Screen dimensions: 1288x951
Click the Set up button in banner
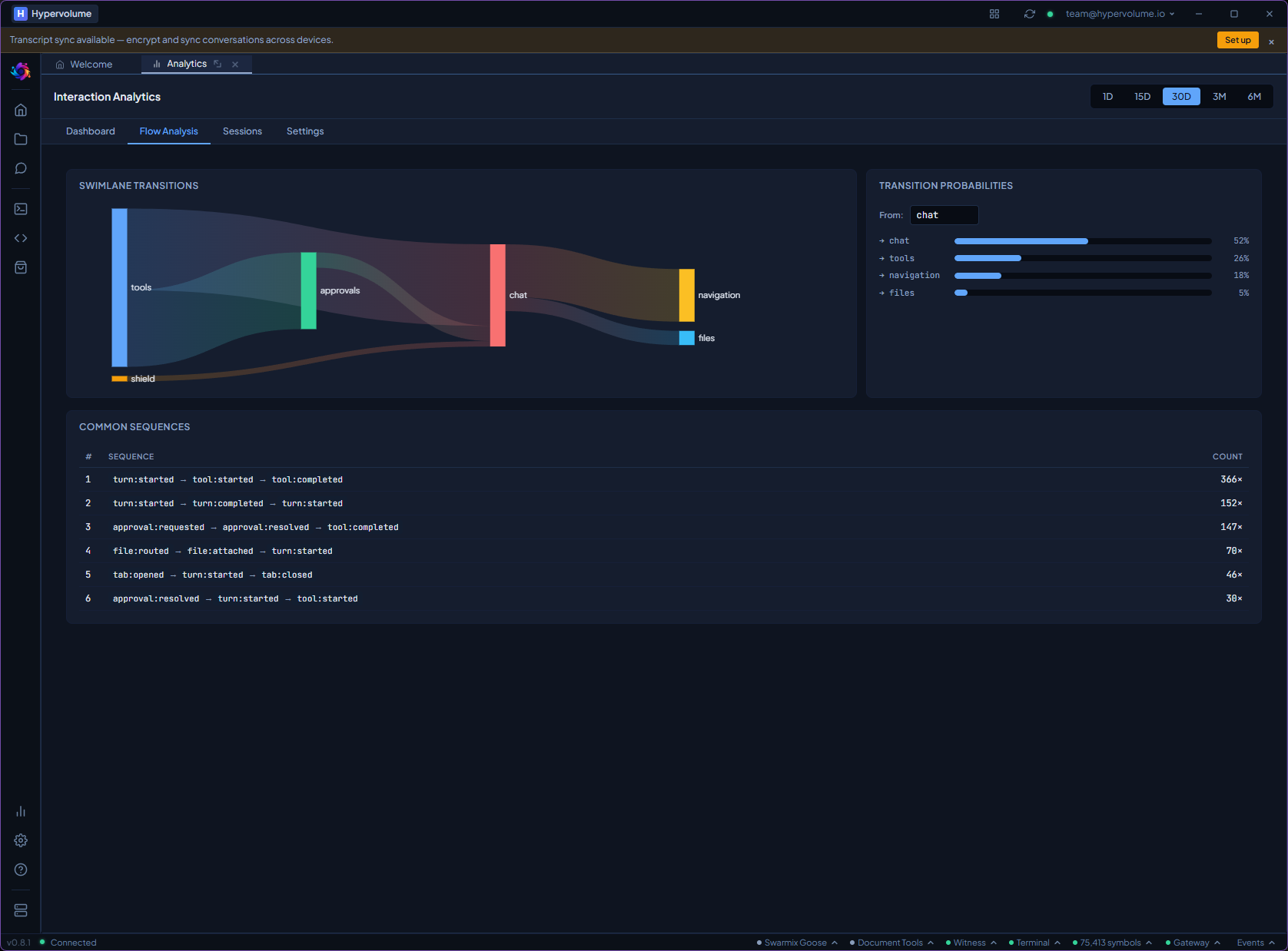coord(1237,40)
